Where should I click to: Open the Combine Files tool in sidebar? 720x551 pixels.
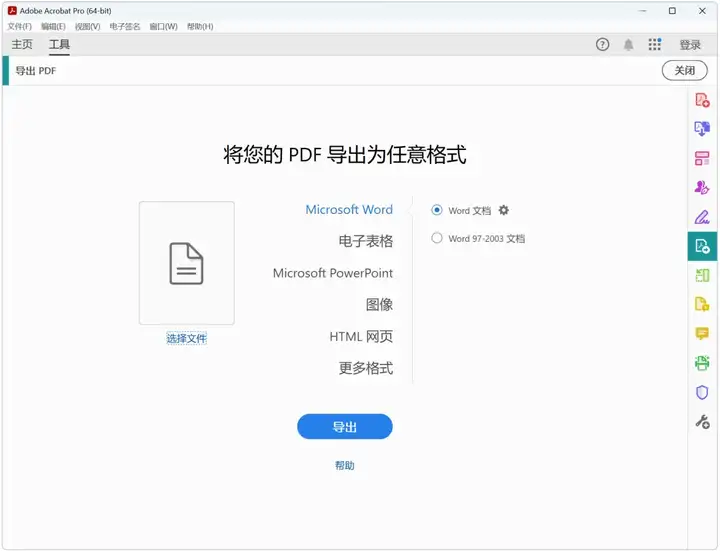point(702,129)
